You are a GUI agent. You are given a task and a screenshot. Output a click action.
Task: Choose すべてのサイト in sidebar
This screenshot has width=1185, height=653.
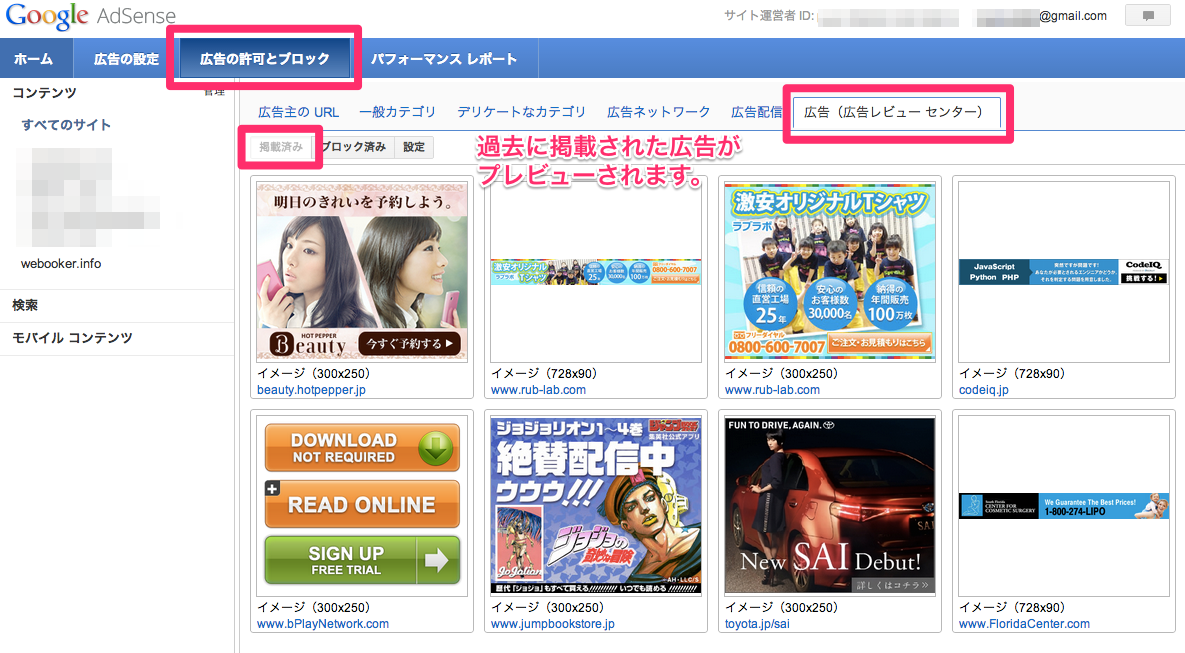click(x=67, y=125)
